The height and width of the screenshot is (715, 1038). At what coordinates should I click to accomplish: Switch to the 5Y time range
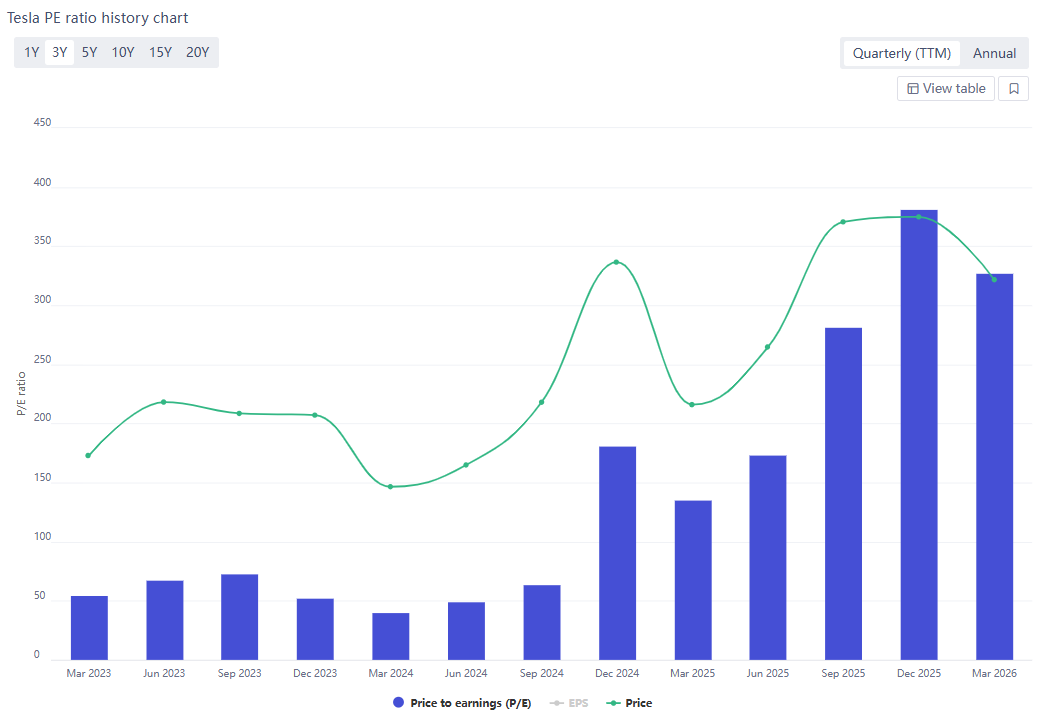pos(90,53)
